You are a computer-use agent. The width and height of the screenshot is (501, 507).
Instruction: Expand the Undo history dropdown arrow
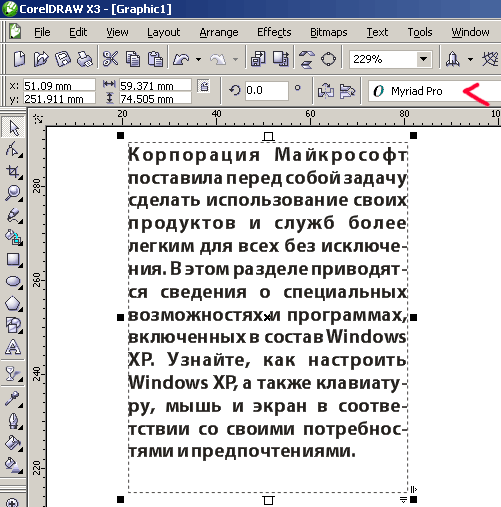coord(199,60)
